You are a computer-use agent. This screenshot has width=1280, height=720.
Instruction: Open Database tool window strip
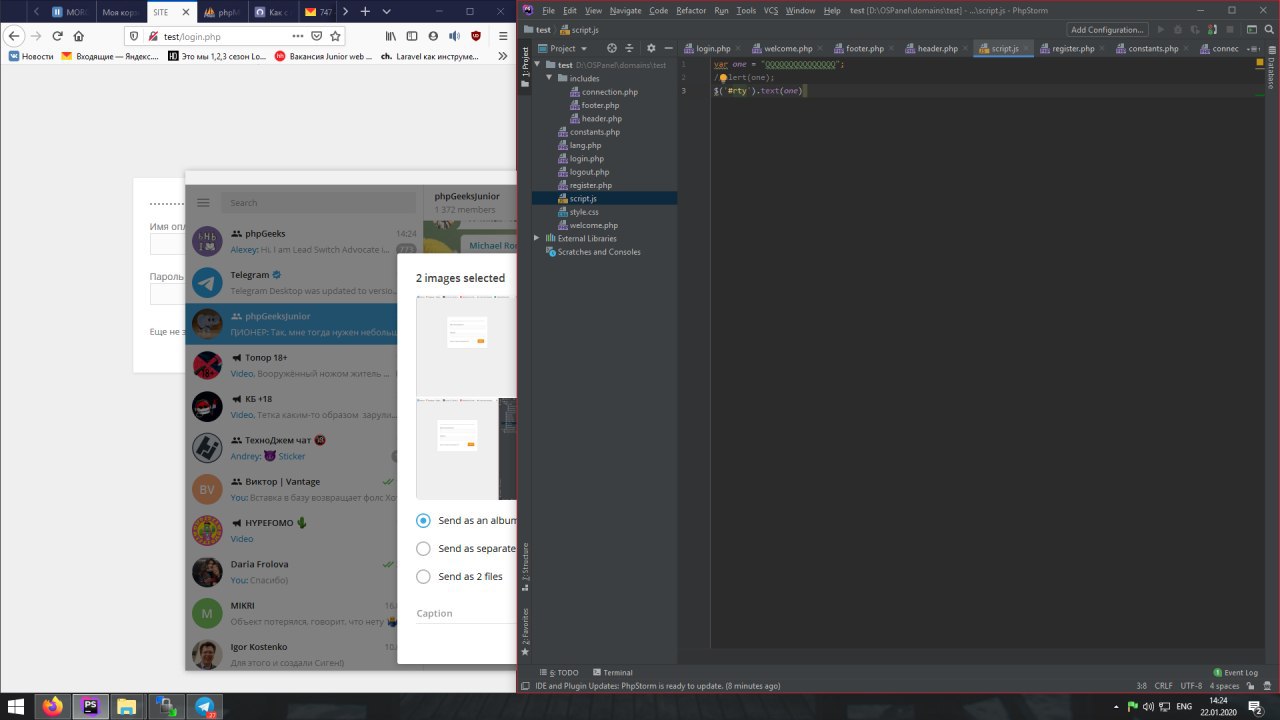pos(1272,66)
